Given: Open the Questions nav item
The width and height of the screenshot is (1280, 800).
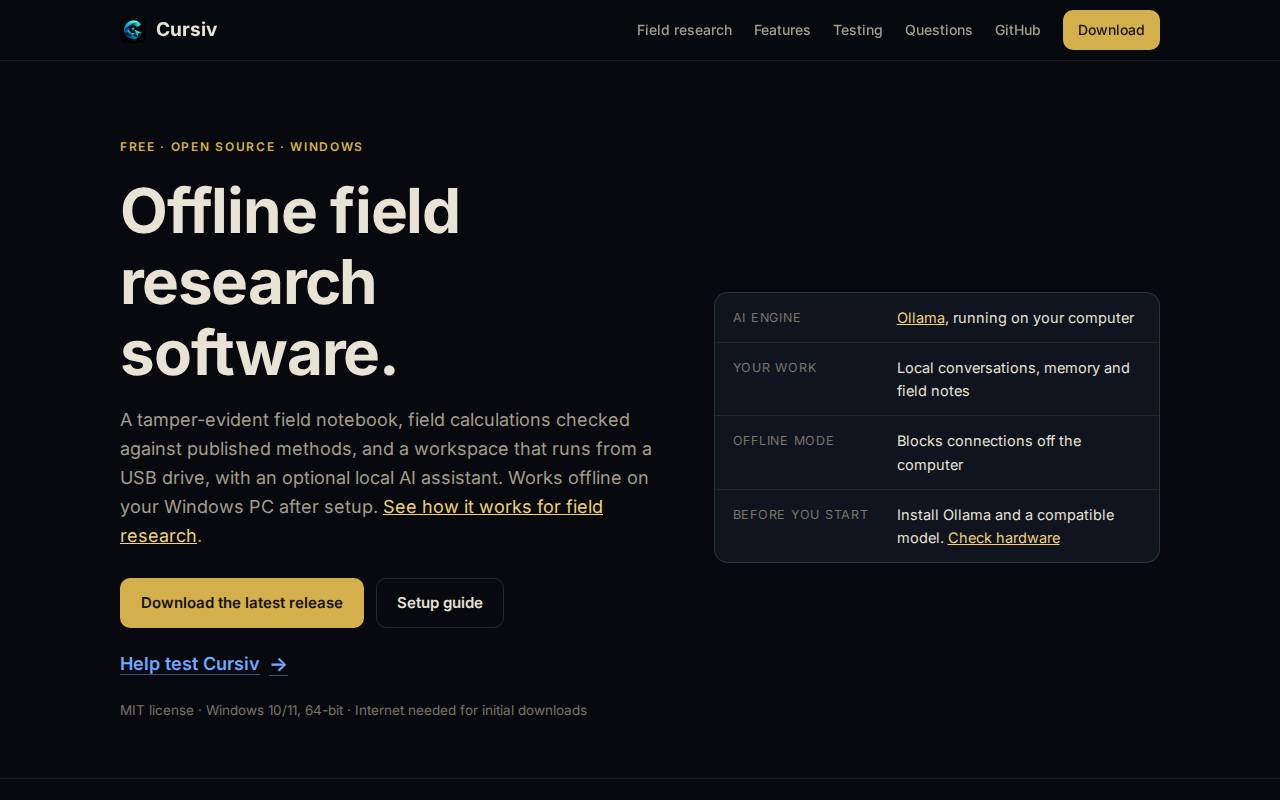Looking at the screenshot, I should coord(938,30).
